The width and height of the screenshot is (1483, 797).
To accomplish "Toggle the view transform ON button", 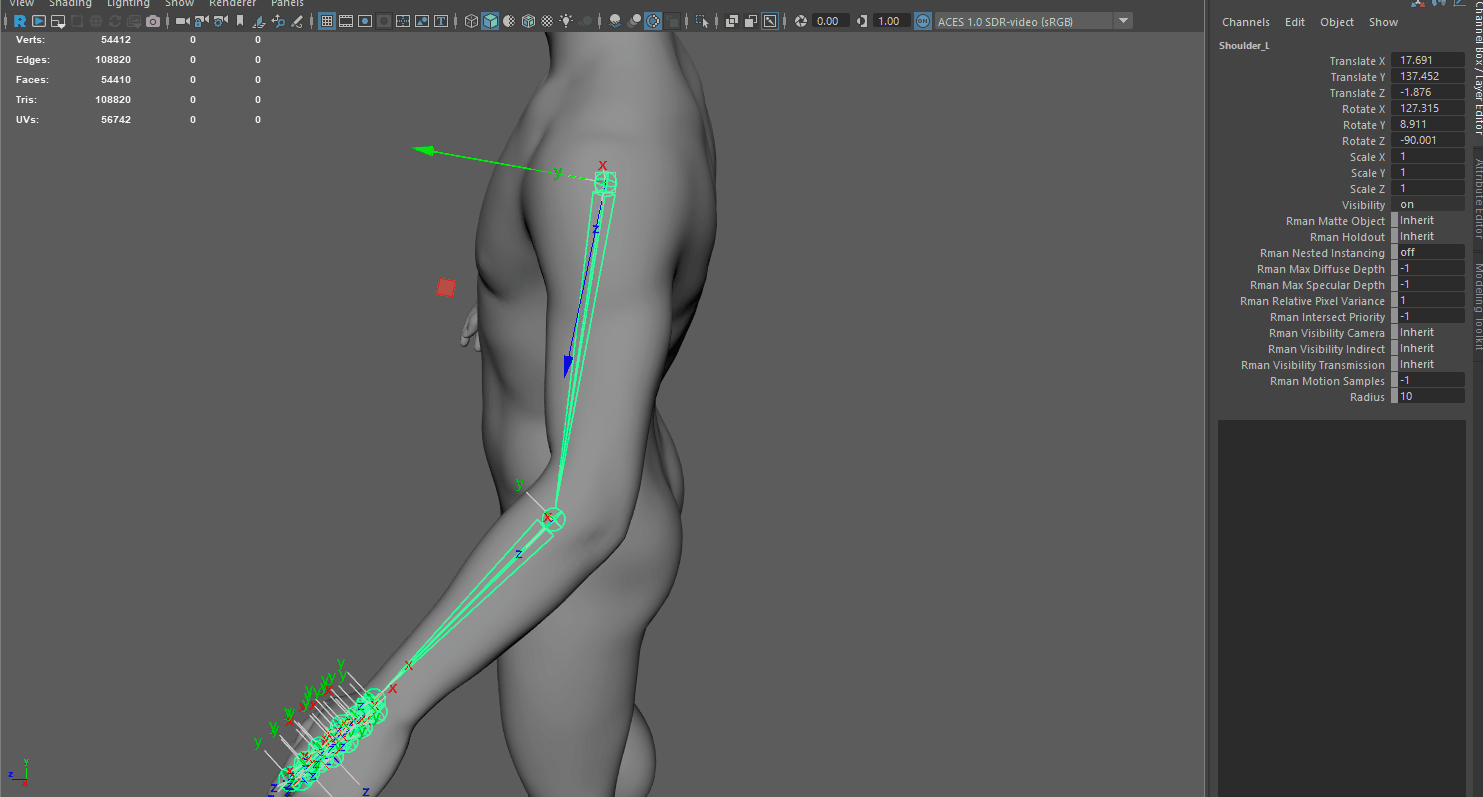I will pos(923,21).
